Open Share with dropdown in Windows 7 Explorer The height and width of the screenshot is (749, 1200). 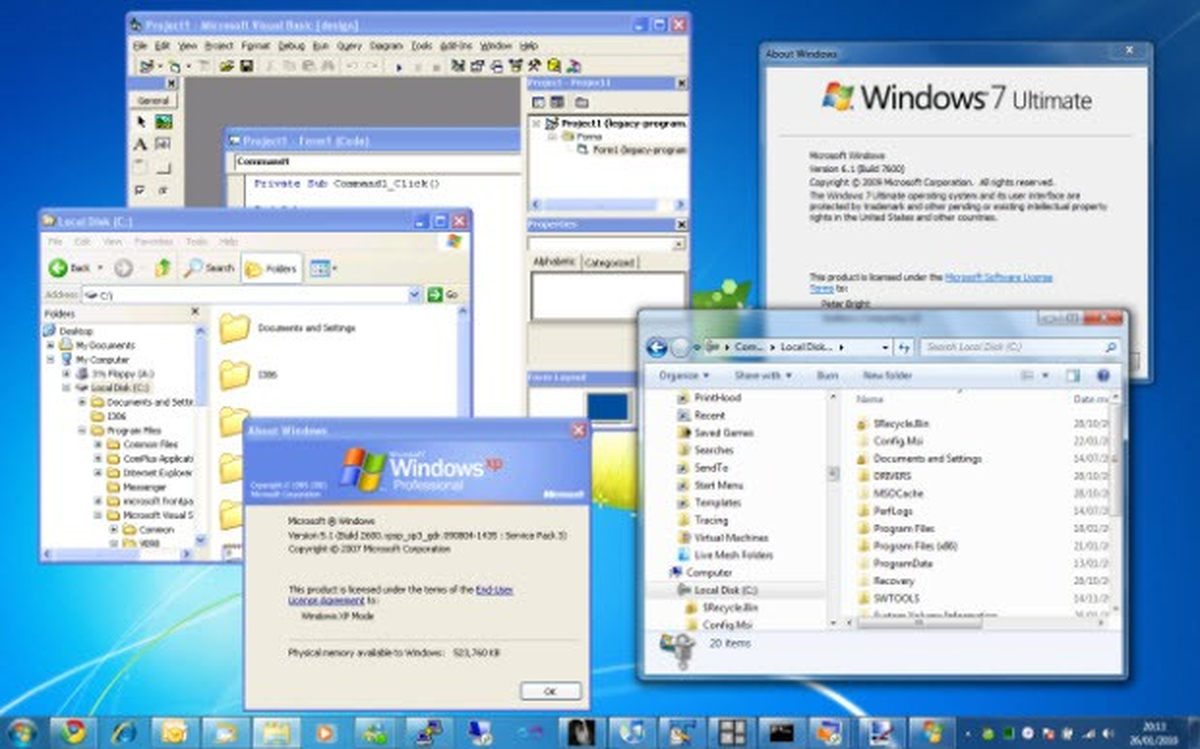[763, 375]
